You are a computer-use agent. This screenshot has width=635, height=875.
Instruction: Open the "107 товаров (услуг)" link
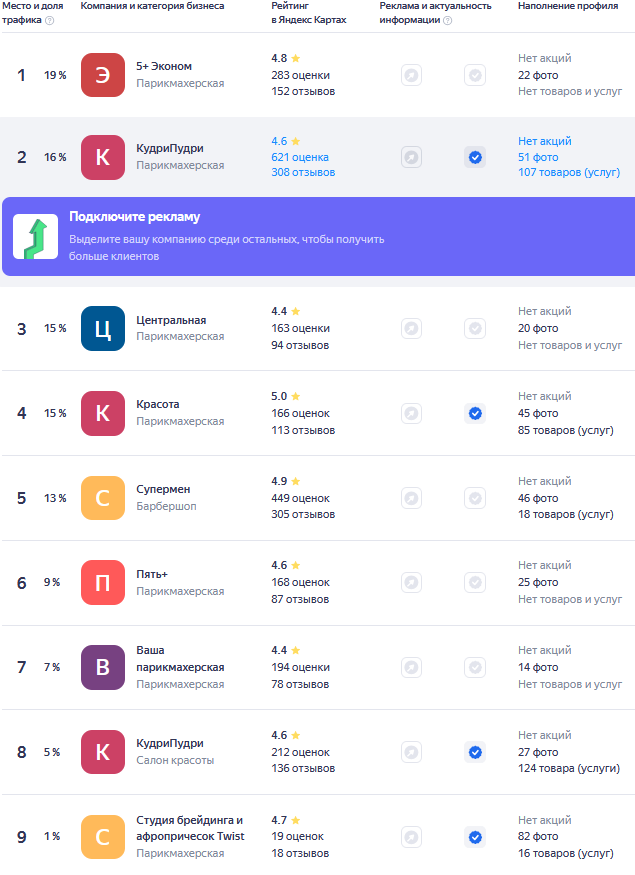(x=569, y=173)
